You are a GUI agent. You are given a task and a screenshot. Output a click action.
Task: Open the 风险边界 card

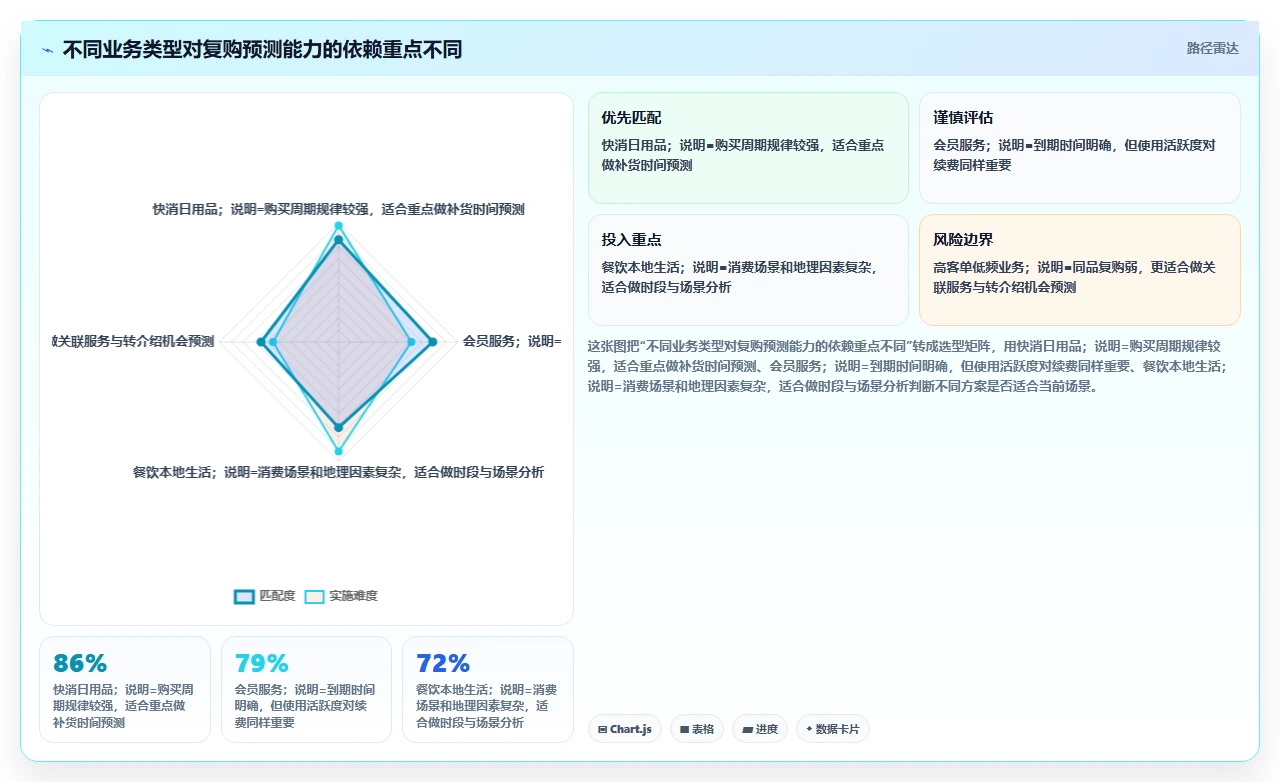click(1080, 270)
